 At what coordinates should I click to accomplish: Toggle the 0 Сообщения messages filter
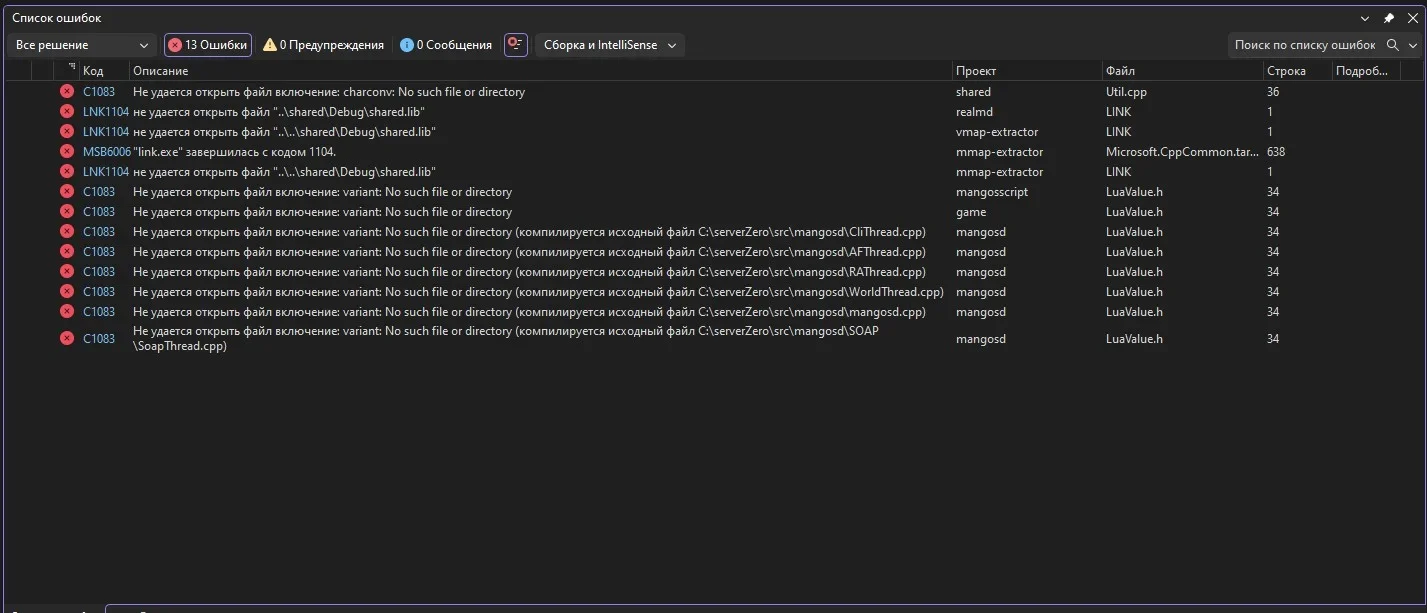tap(446, 45)
